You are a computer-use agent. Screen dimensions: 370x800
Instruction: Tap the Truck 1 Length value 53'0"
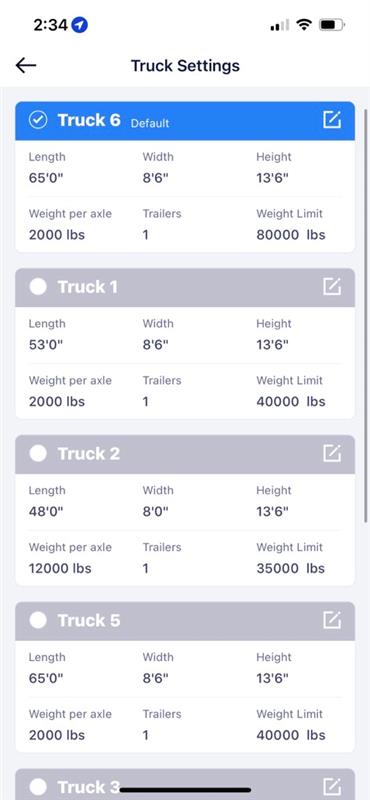pyautogui.click(x=45, y=345)
